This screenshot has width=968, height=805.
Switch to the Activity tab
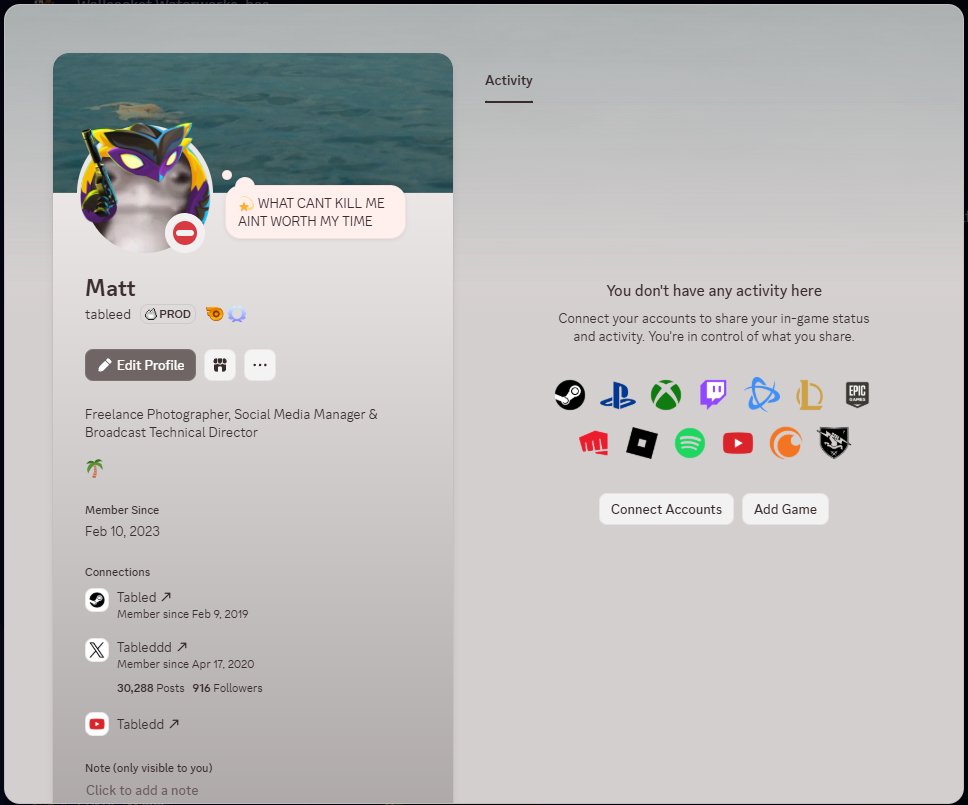[x=509, y=80]
